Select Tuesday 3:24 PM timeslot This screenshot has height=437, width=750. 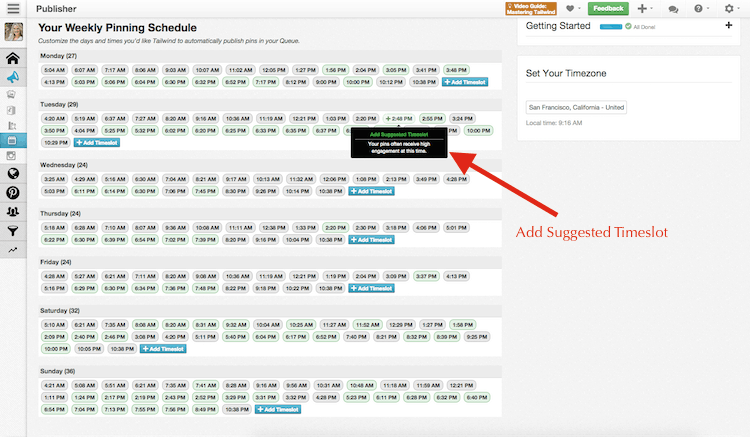[463, 119]
